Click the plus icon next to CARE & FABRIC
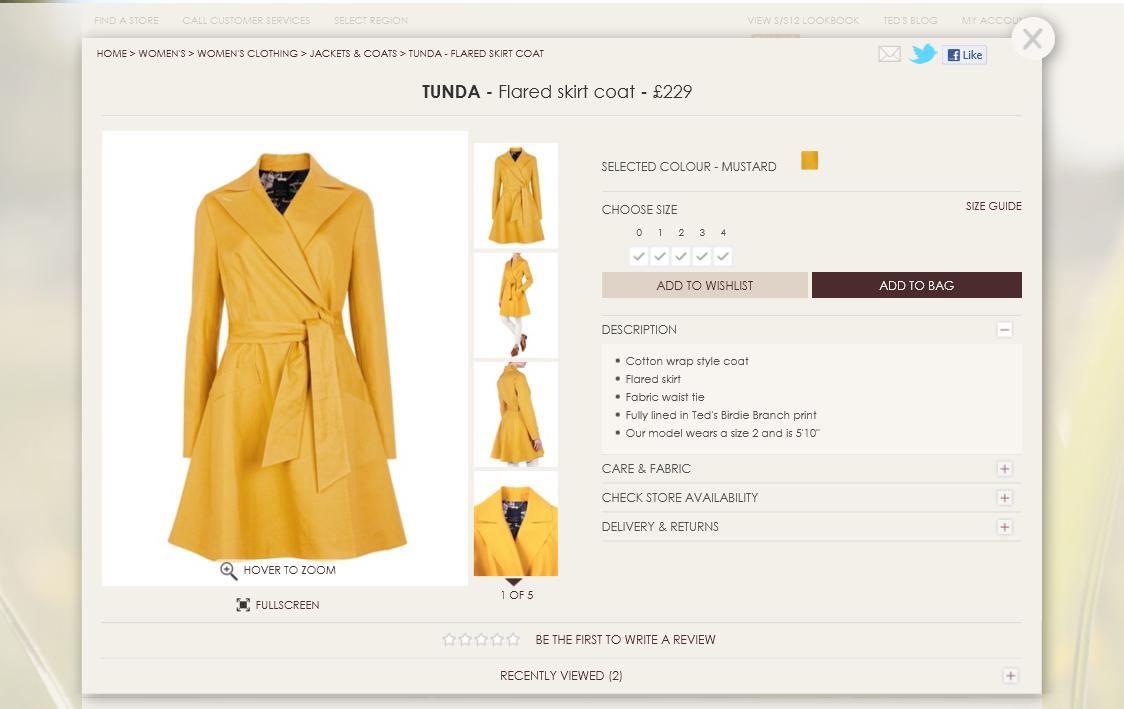Screen dimensions: 1124x709 pos(1004,468)
